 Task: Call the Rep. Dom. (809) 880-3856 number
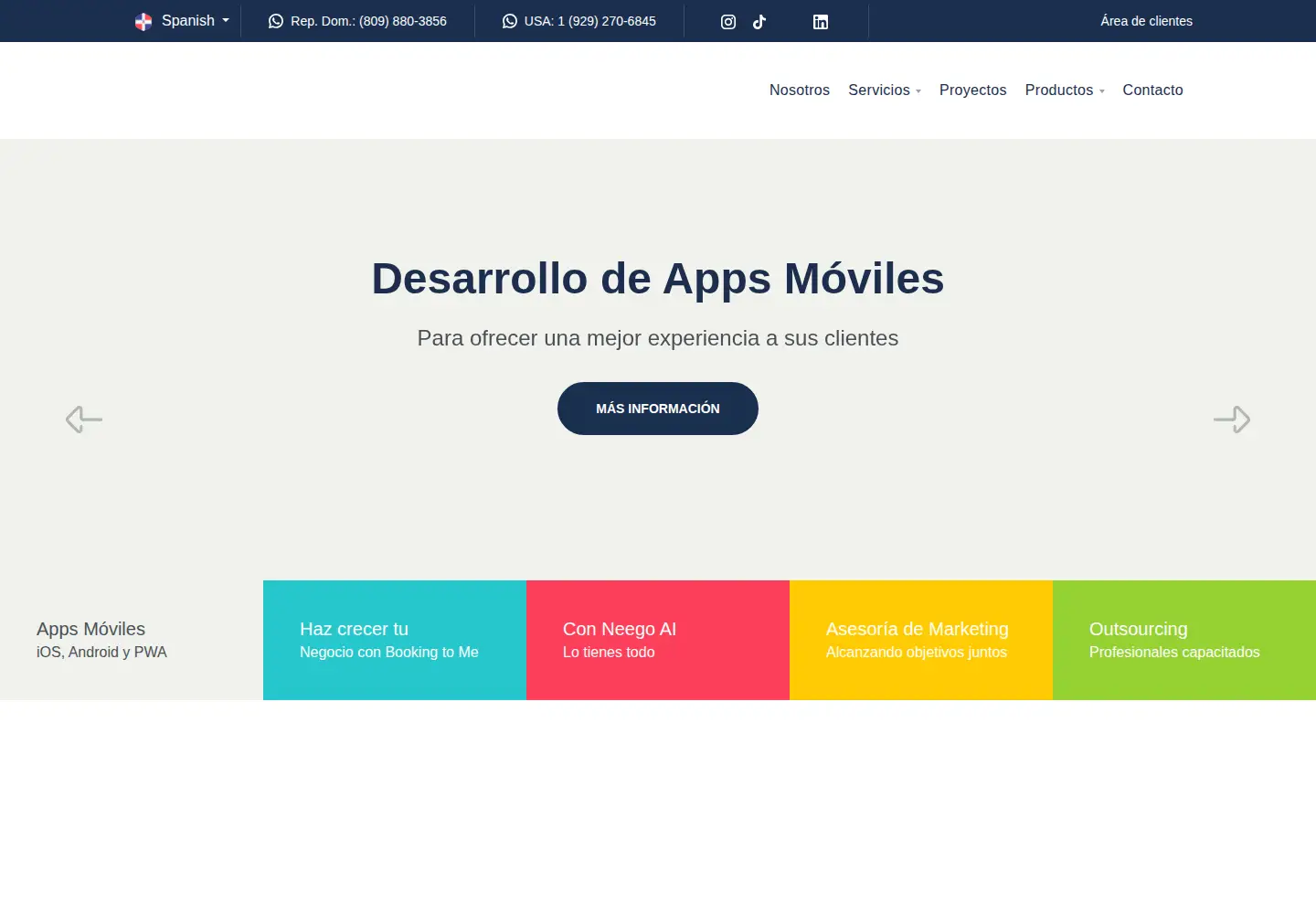tap(368, 21)
